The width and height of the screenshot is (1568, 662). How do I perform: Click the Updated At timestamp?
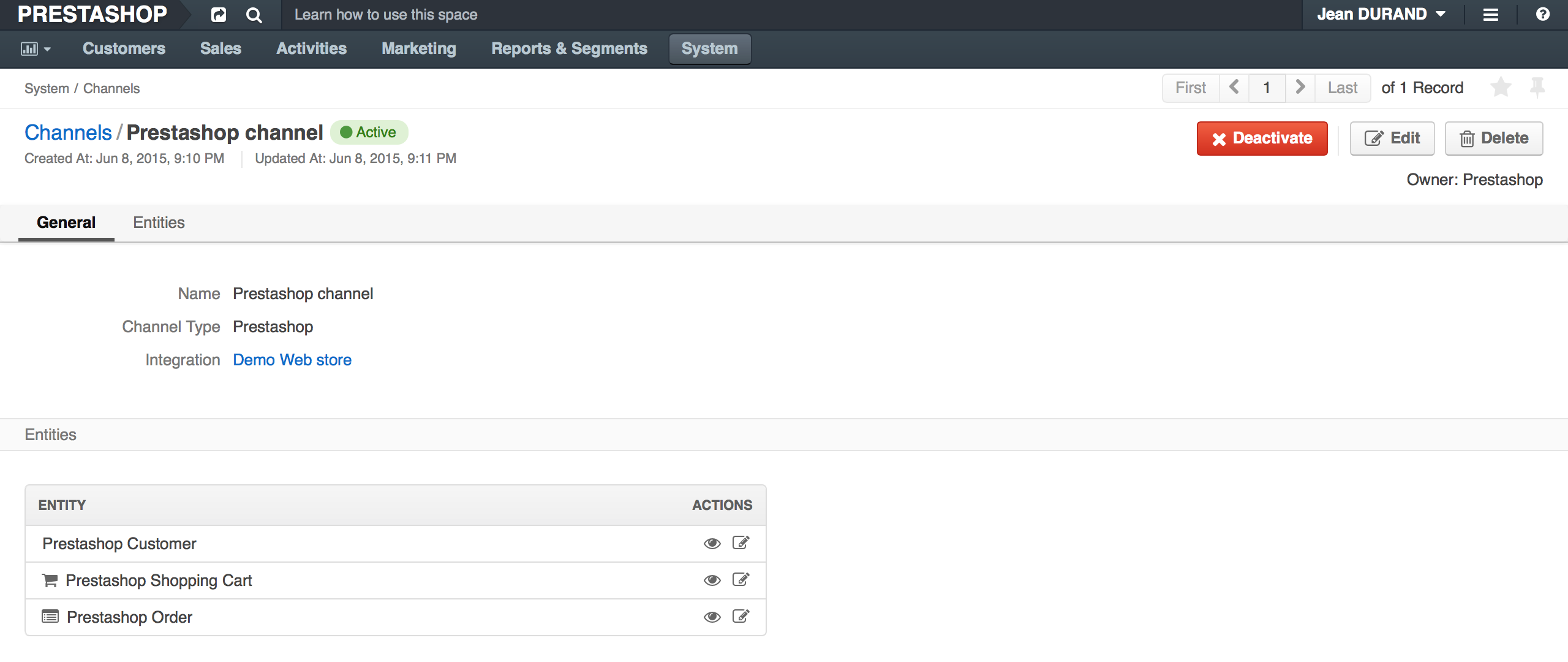(x=355, y=159)
